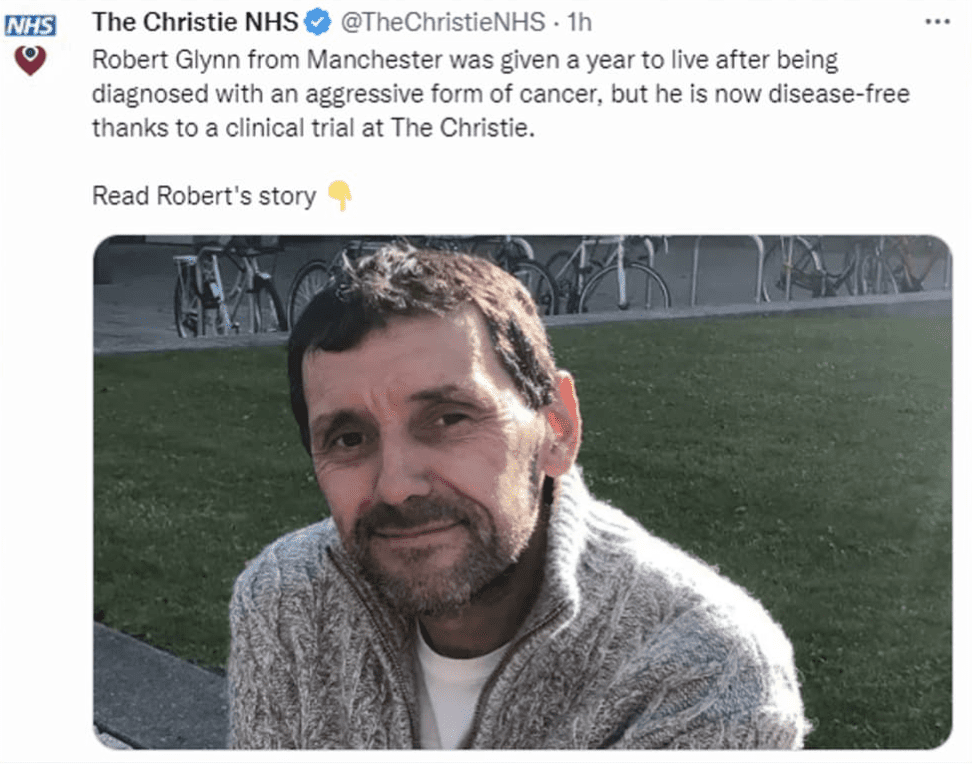Click the maroon heart icon under the NHS logo
The image size is (972, 764).
[x=30, y=60]
